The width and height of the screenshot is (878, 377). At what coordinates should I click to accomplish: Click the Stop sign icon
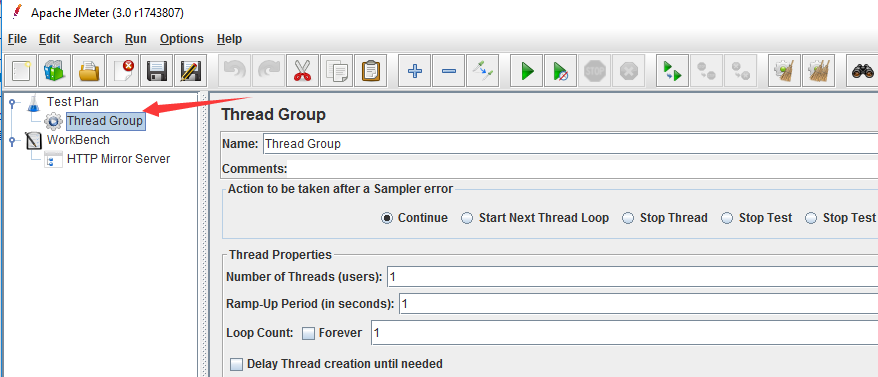595,71
